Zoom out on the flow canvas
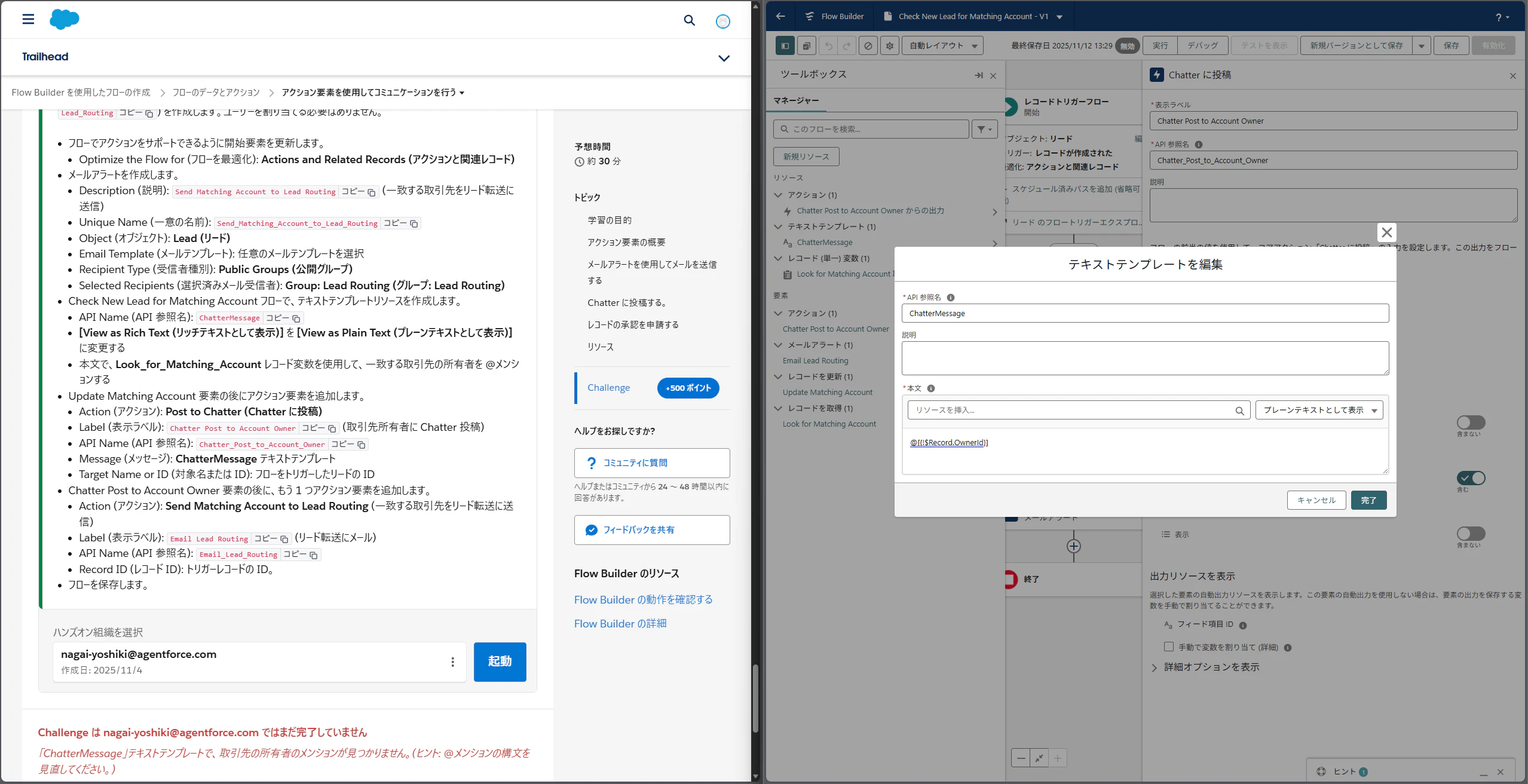The image size is (1528, 784). point(1021,758)
